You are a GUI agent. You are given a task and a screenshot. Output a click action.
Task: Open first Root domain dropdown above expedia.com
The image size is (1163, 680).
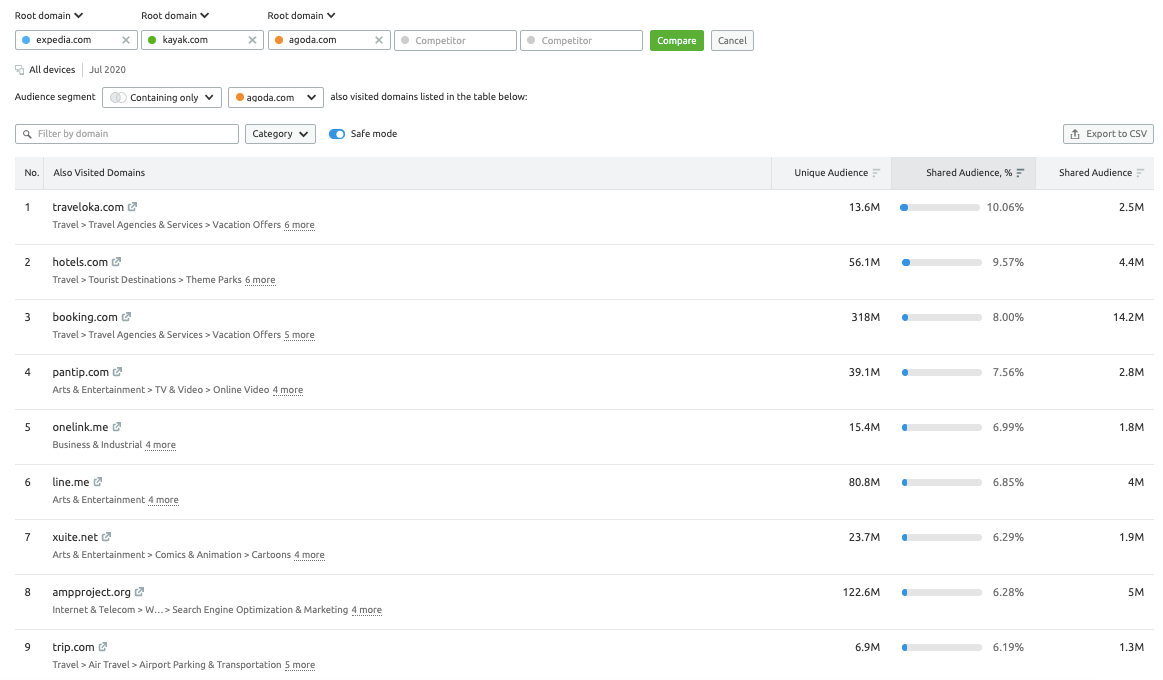tap(49, 15)
